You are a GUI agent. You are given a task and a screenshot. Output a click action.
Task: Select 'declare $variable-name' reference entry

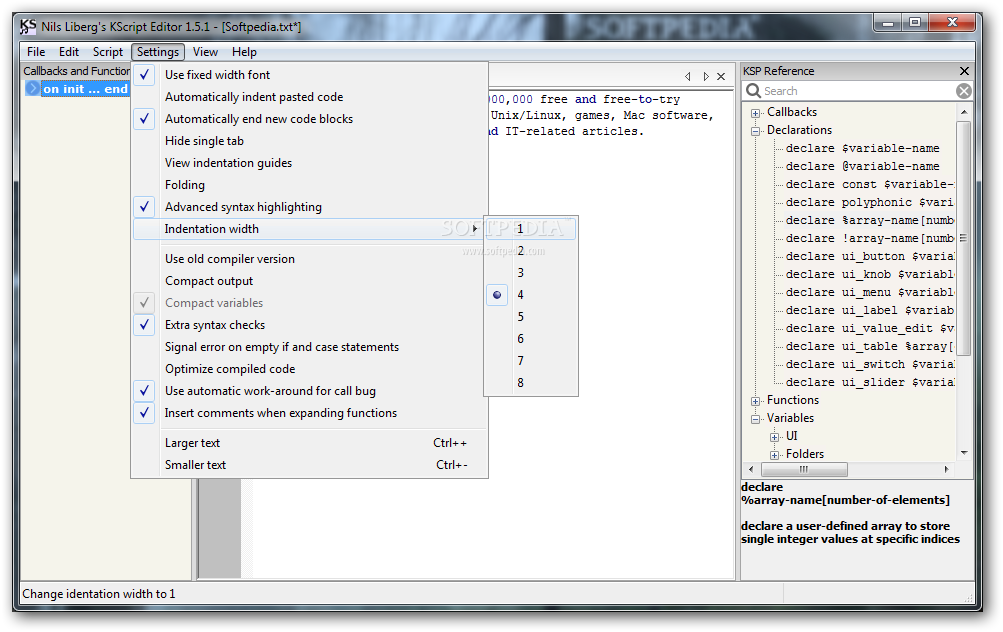tap(862, 148)
